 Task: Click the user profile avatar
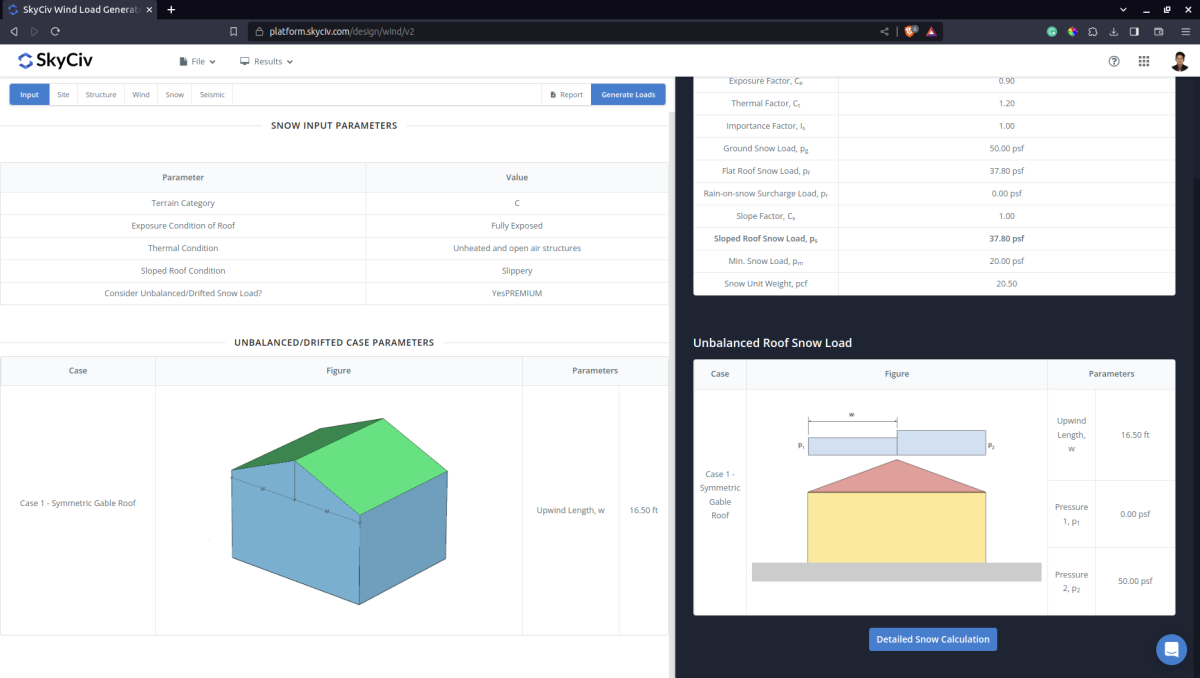coord(1180,61)
